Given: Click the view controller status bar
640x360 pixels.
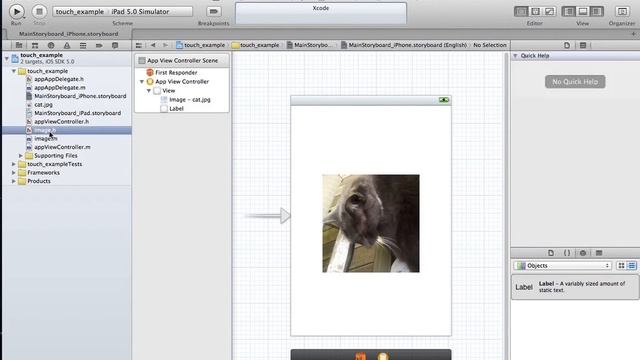Looking at the screenshot, I should tap(371, 100).
